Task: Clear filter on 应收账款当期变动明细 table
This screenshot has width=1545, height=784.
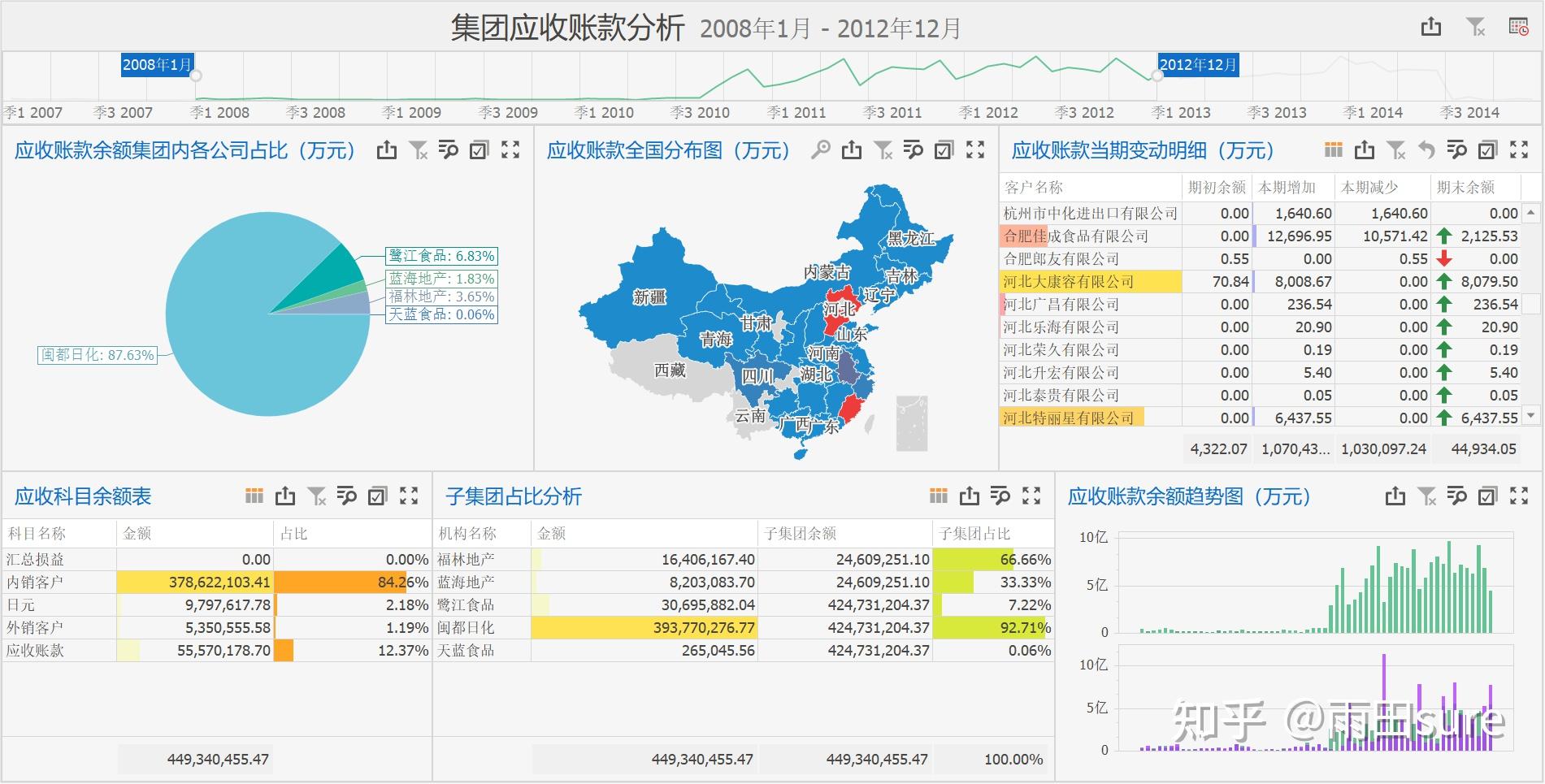Action: [1395, 149]
